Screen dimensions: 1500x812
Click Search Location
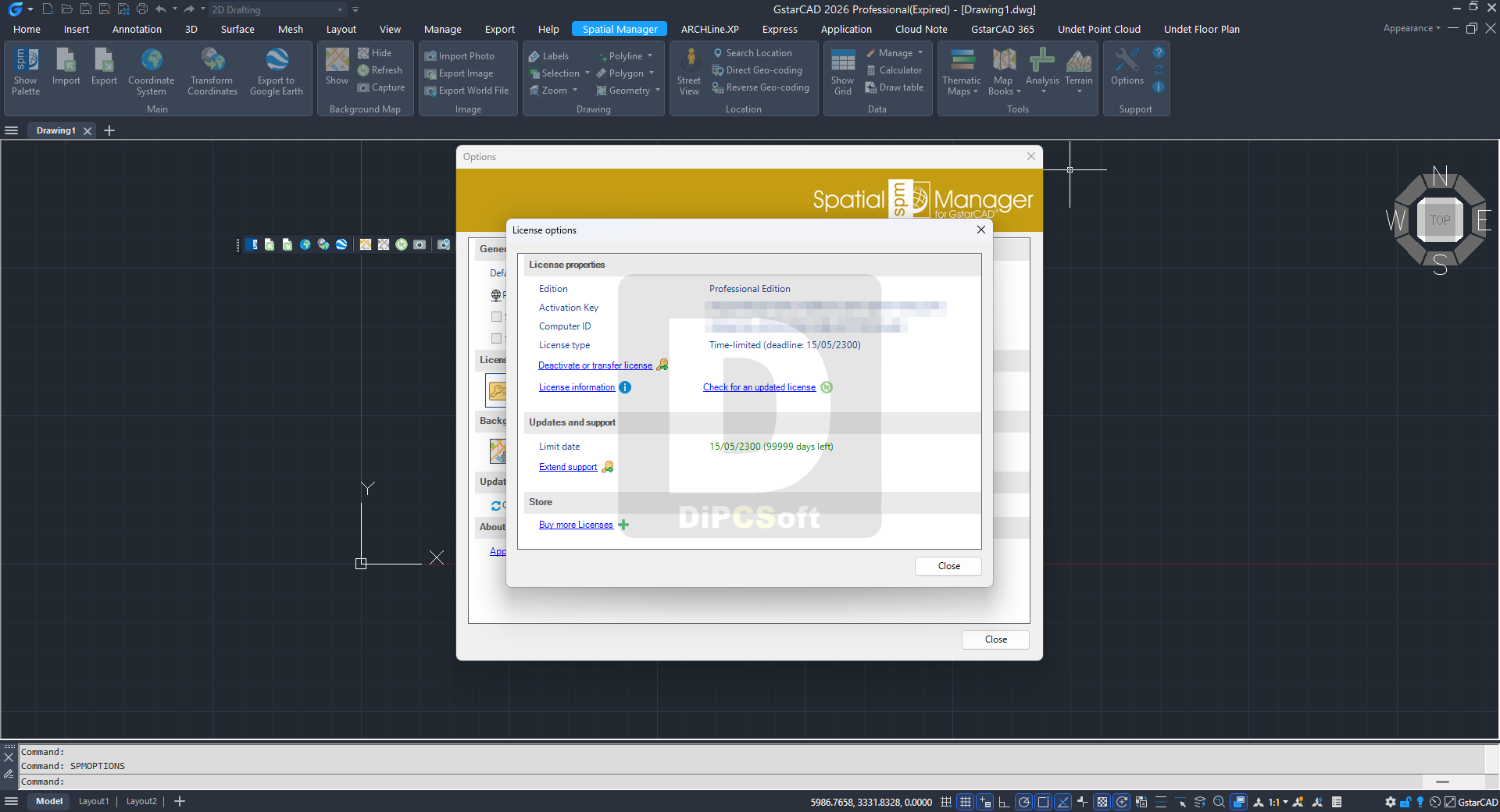click(752, 53)
